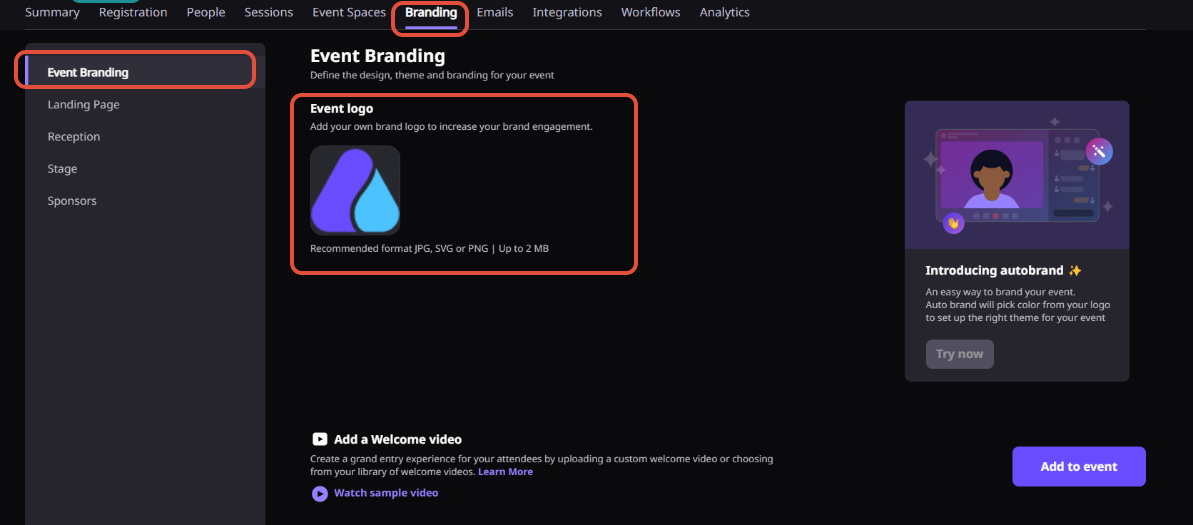
Task: Click the waving hand emoji badge in illustration
Action: point(953,223)
